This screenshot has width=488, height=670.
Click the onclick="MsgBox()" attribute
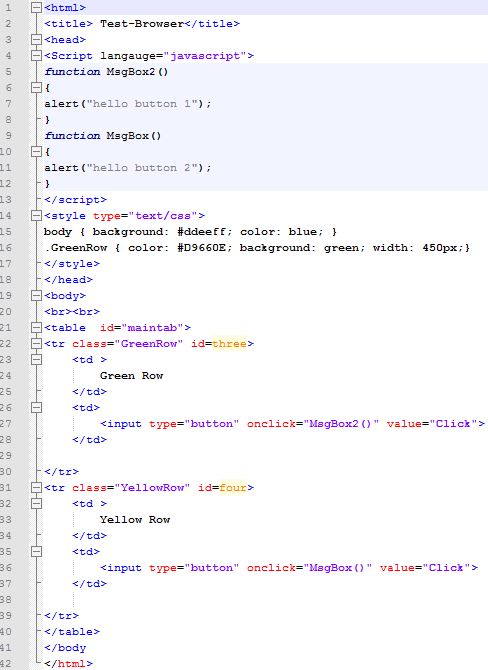[309, 568]
